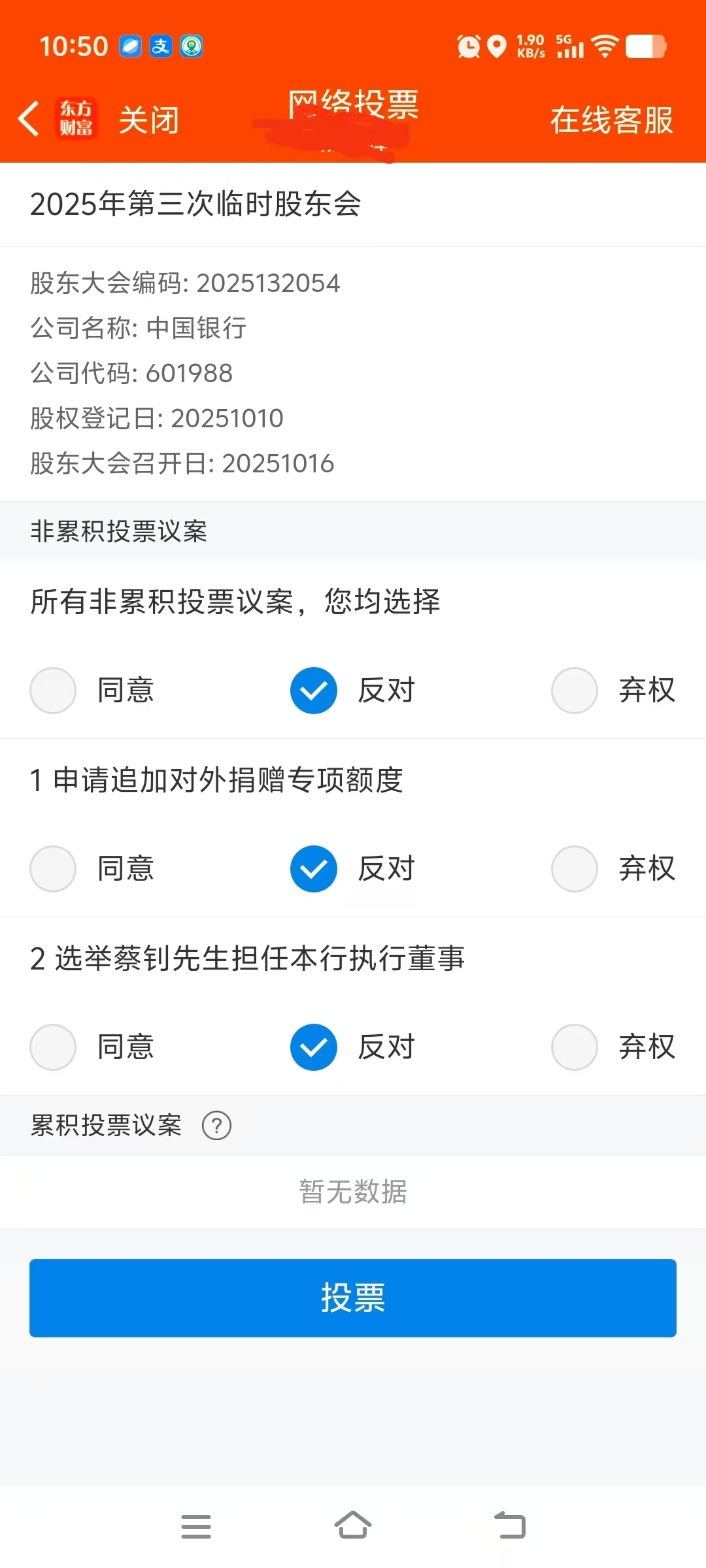Tap 关闭 to close the page

tap(149, 120)
